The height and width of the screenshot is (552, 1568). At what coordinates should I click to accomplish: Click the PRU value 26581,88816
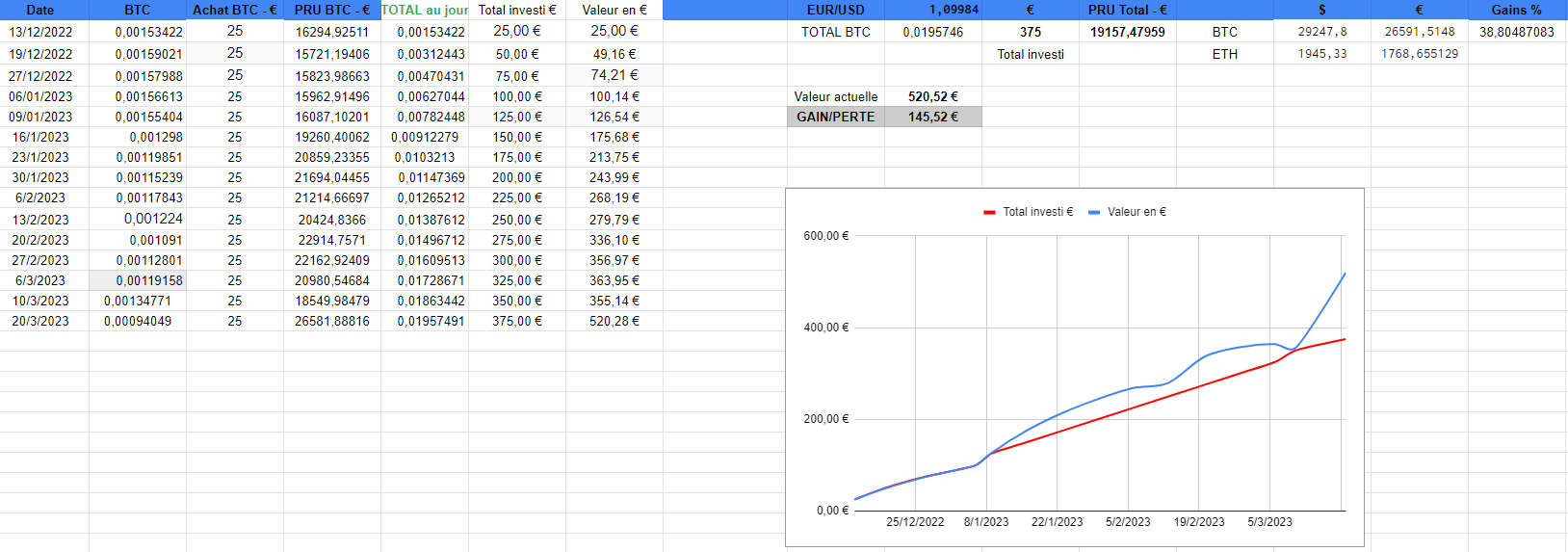point(332,321)
